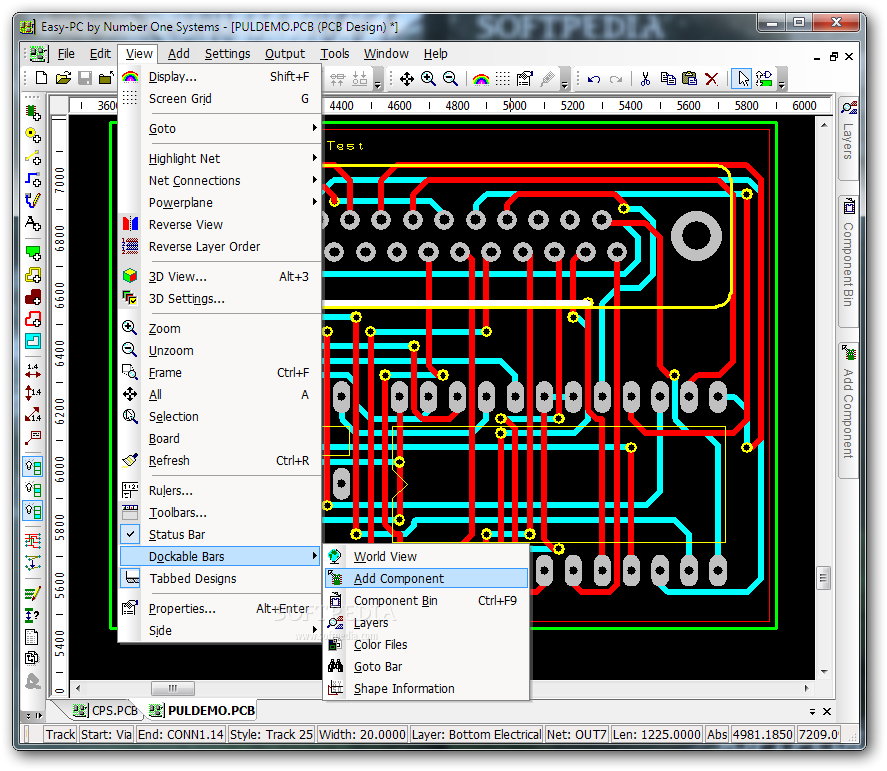887x771 pixels.
Task: Activate the Select mode arrow cursor icon
Action: pyautogui.click(x=742, y=79)
